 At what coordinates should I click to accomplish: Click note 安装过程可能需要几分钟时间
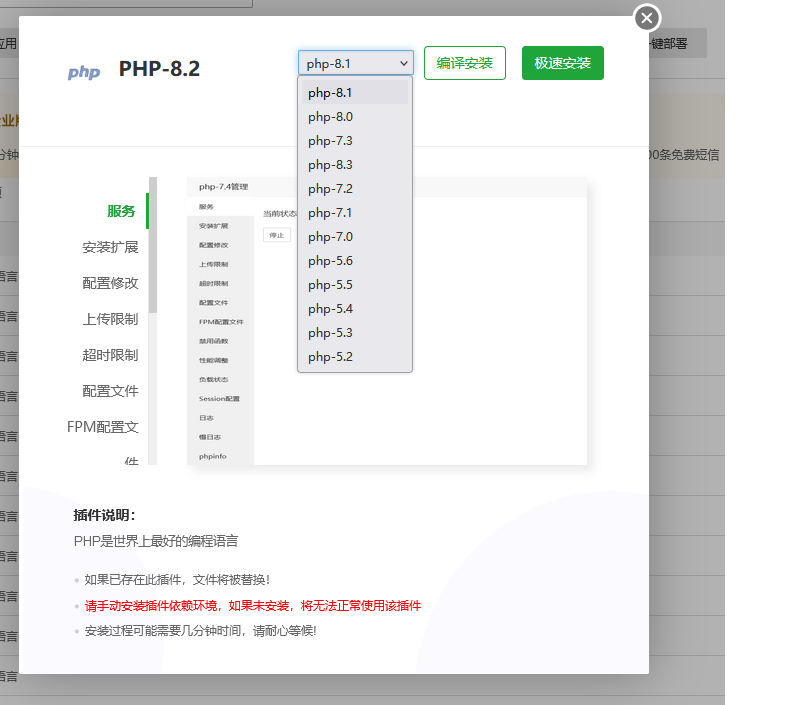(x=201, y=631)
